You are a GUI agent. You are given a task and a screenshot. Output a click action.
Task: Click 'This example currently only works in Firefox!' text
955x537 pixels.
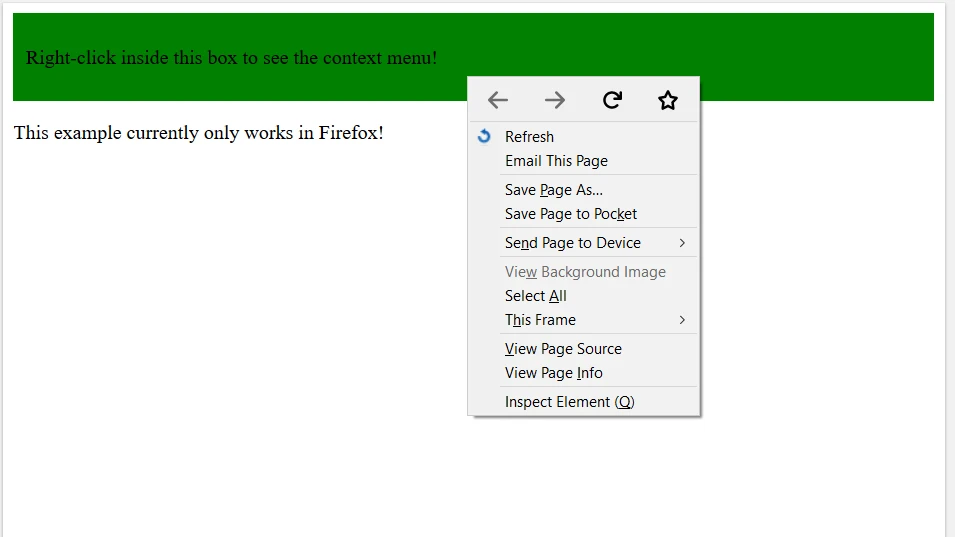coord(199,133)
